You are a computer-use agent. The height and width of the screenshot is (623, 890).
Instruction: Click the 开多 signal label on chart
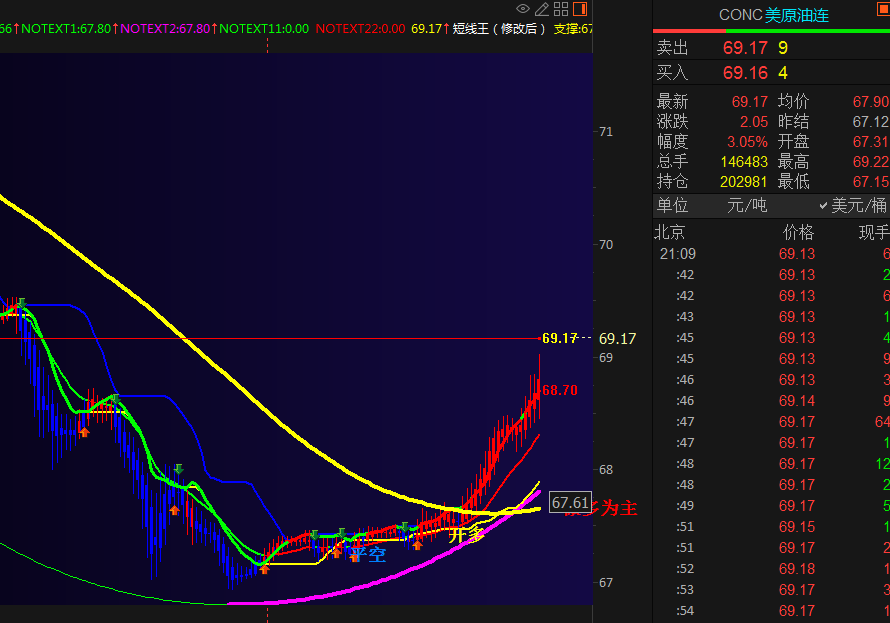pos(466,534)
